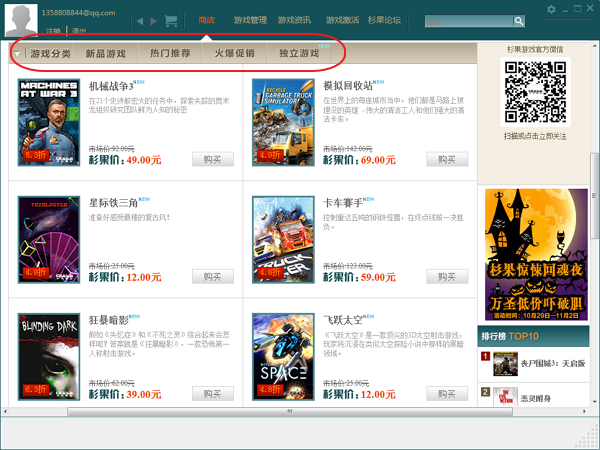
Task: Buy 模拟回收站 with 购买 button
Action: click(x=447, y=159)
